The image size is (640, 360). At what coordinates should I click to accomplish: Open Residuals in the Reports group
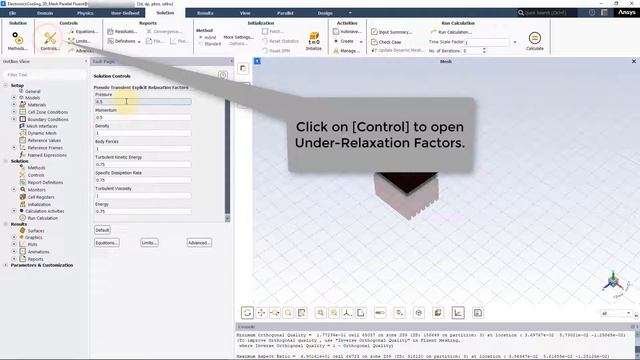point(122,31)
